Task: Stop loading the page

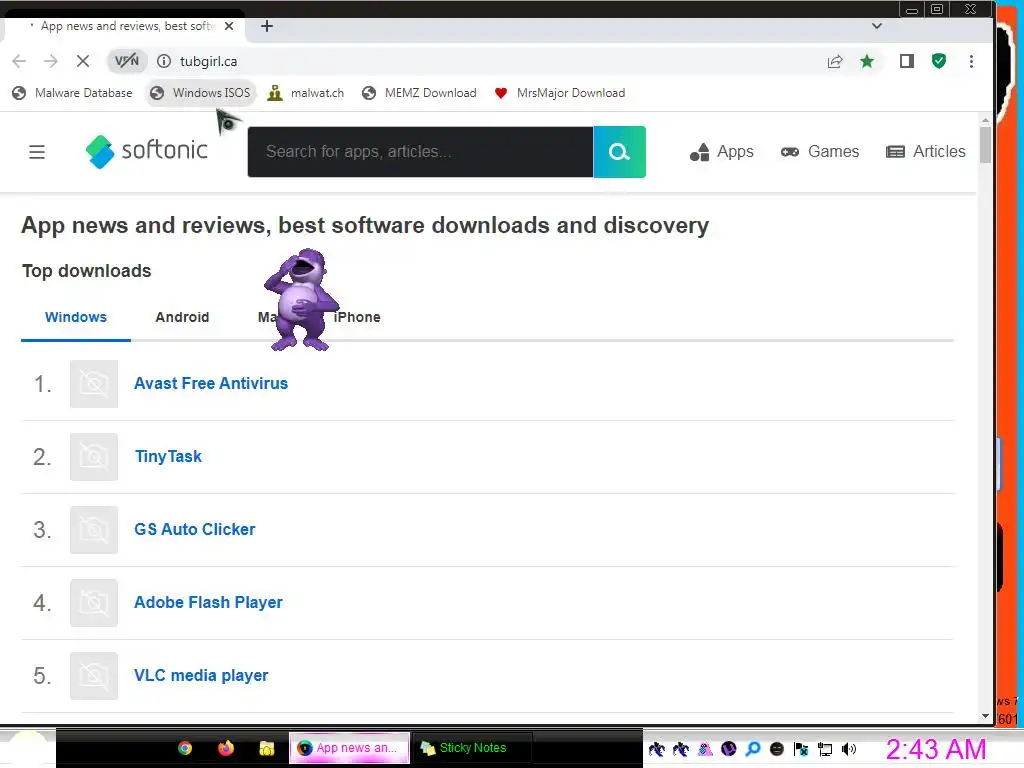Action: click(x=82, y=61)
